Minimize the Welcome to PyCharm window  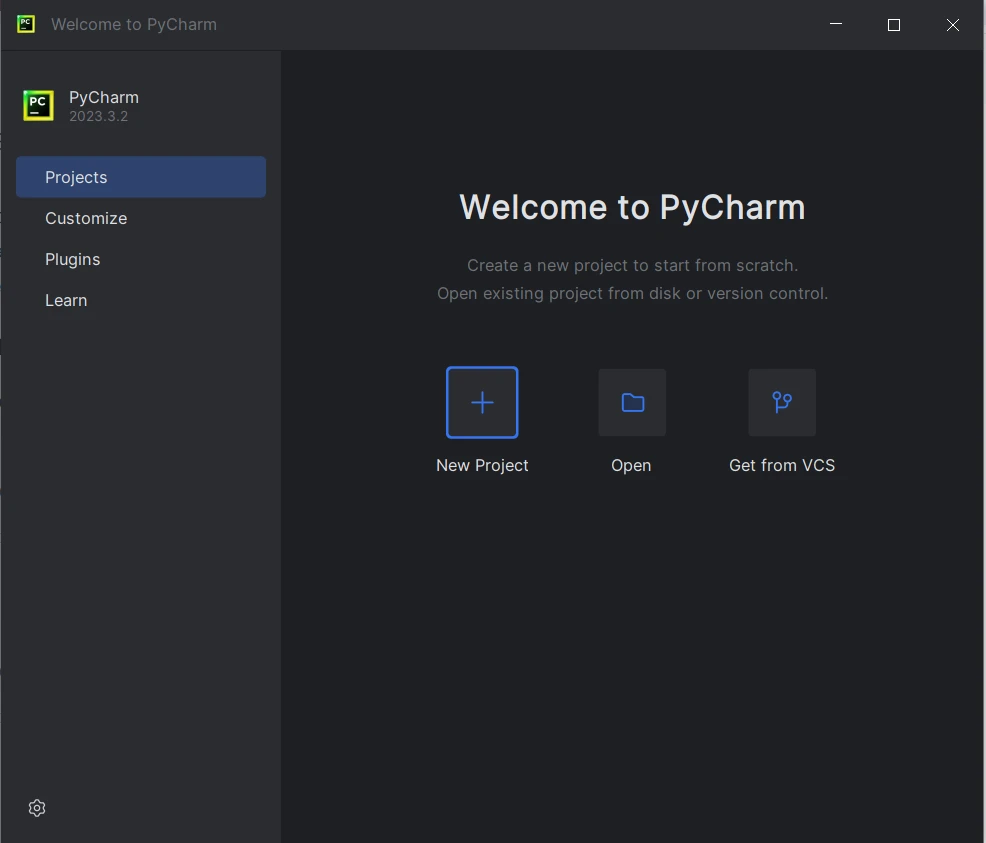click(835, 25)
